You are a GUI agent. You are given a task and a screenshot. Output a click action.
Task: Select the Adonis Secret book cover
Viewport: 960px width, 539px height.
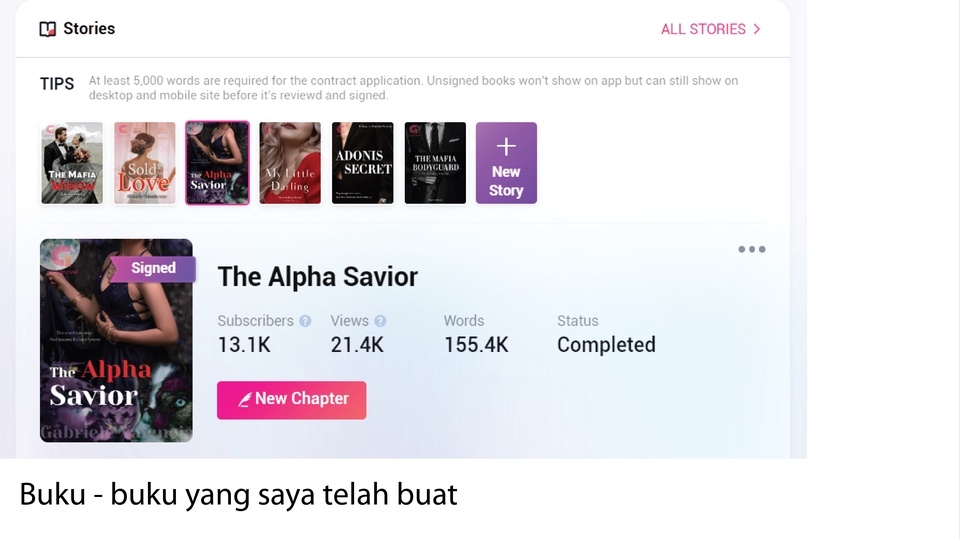[x=362, y=163]
